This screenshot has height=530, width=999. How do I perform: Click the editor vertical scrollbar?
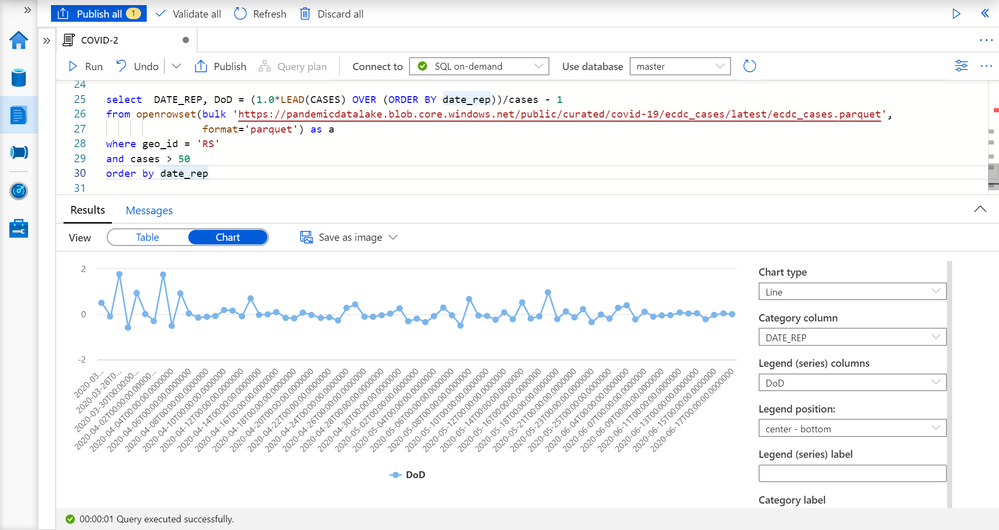[x=993, y=173]
